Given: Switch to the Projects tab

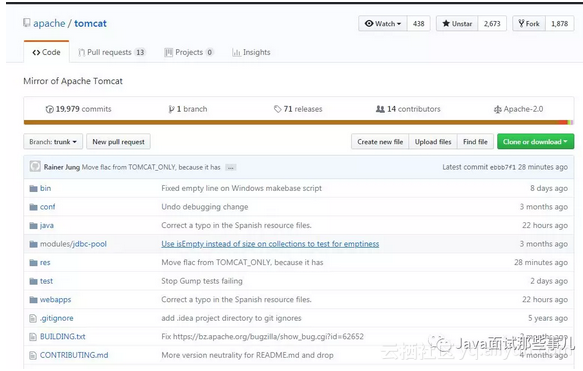Looking at the screenshot, I should 189,52.
